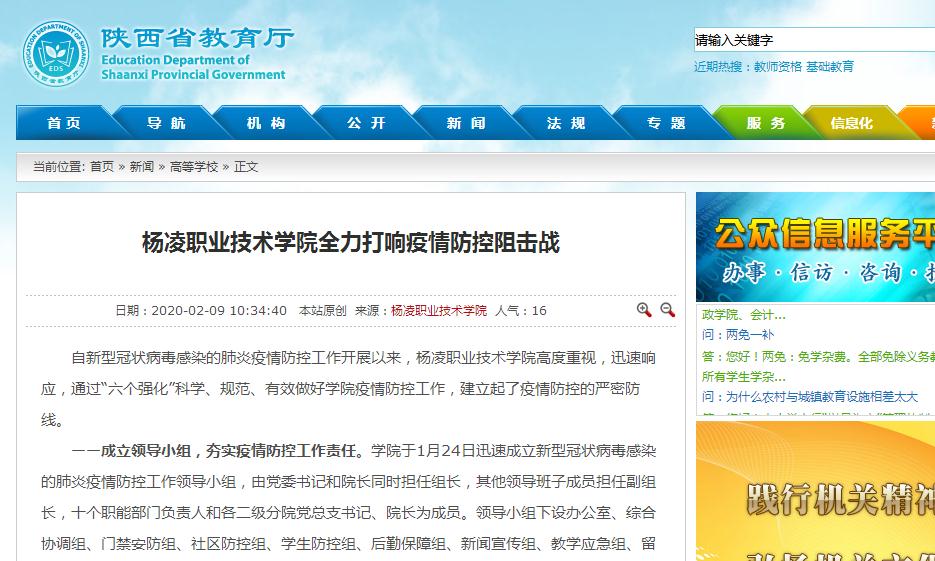Open the 首页 navigation tab

64,123
